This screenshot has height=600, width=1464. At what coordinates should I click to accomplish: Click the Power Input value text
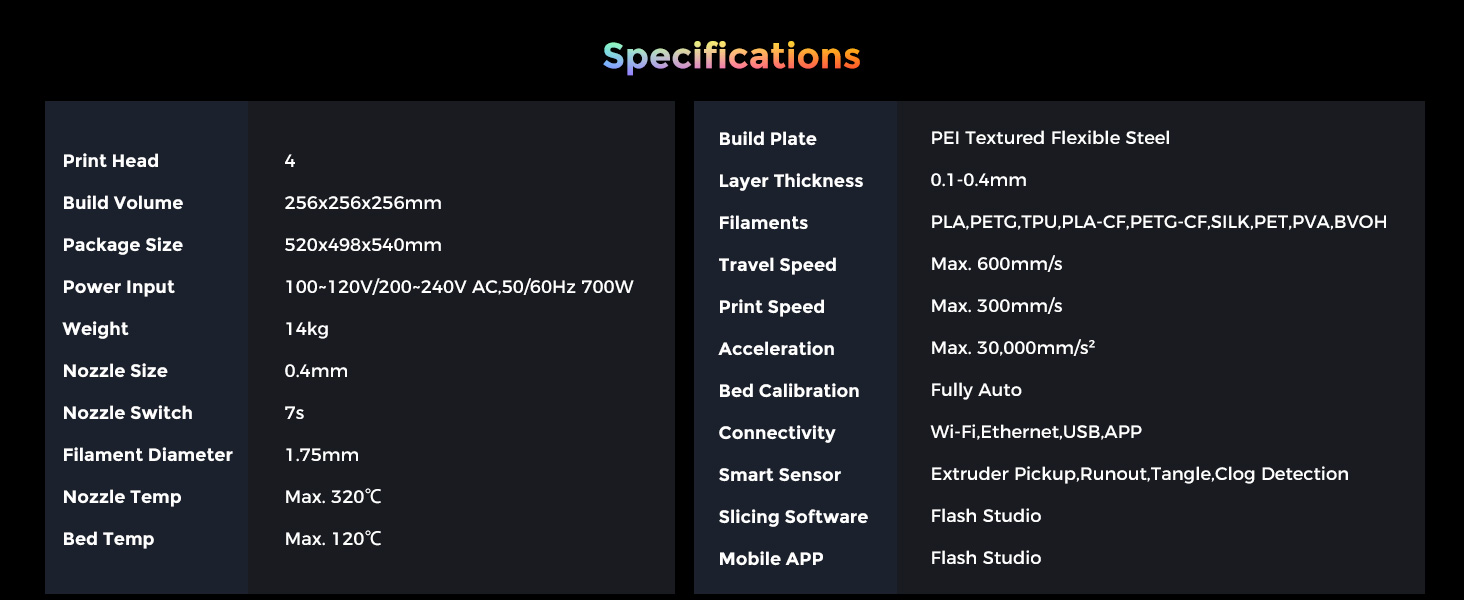[x=459, y=287]
